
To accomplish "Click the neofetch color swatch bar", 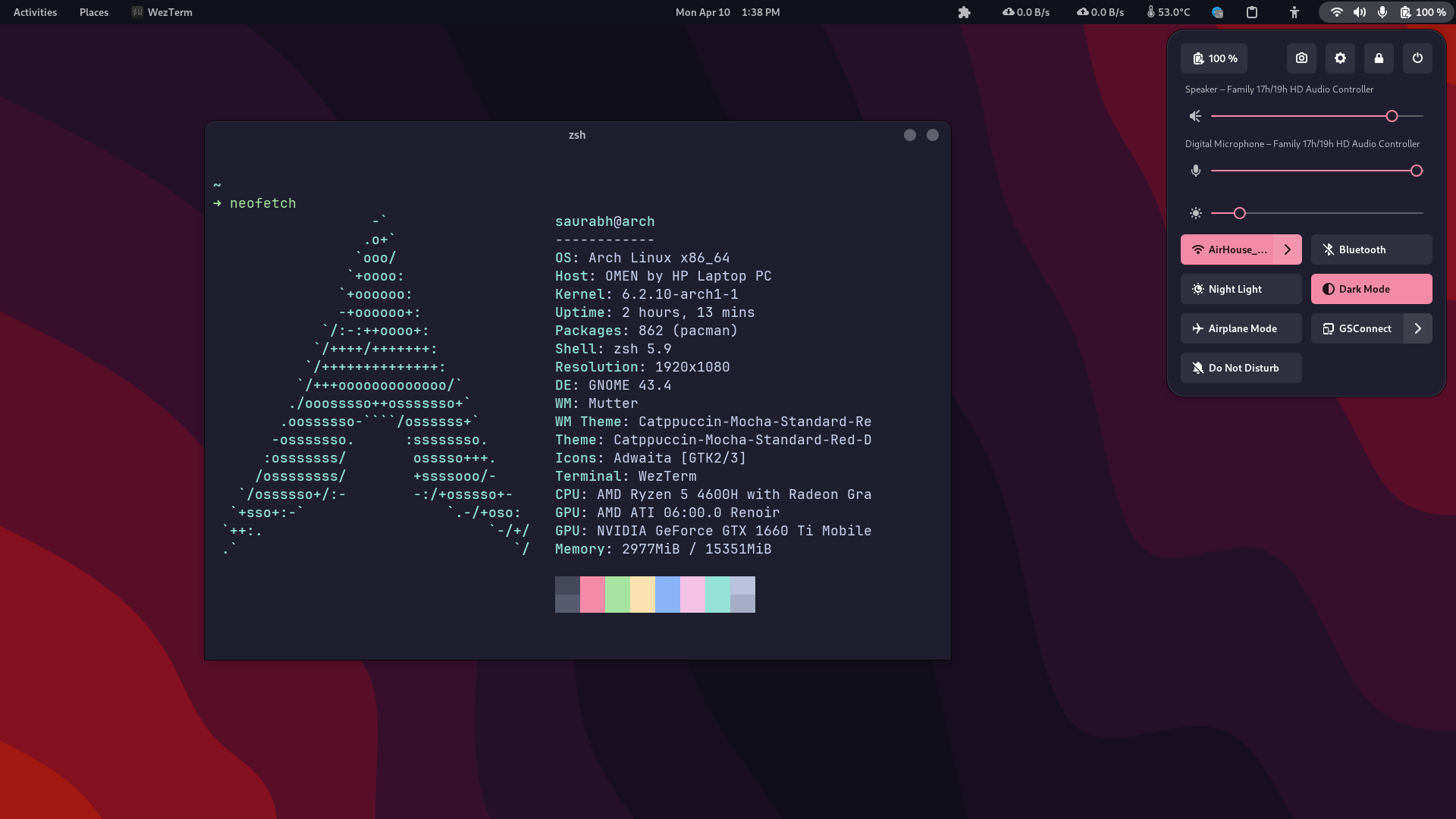I will 654,594.
